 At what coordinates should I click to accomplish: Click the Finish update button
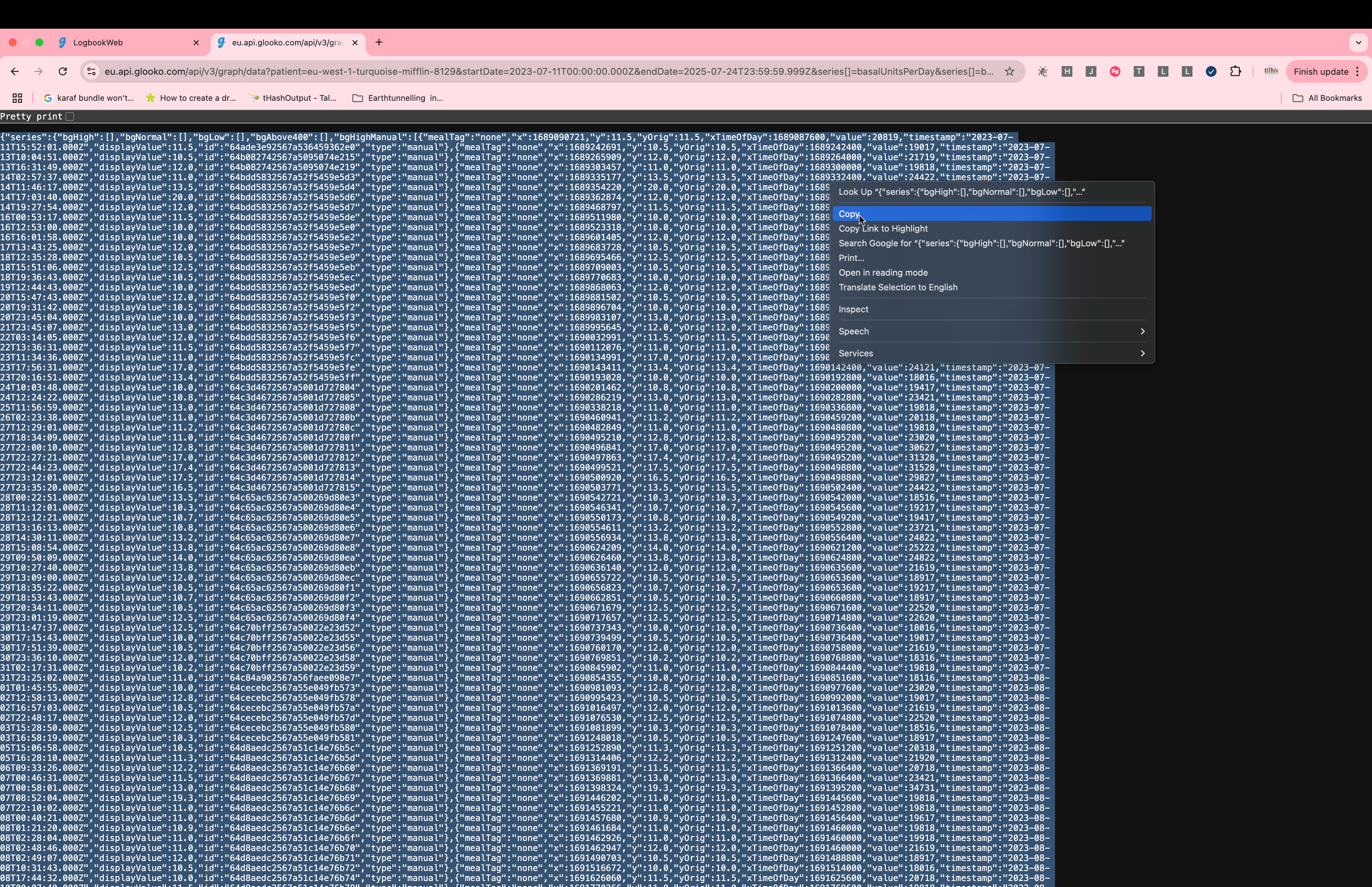pos(1320,71)
